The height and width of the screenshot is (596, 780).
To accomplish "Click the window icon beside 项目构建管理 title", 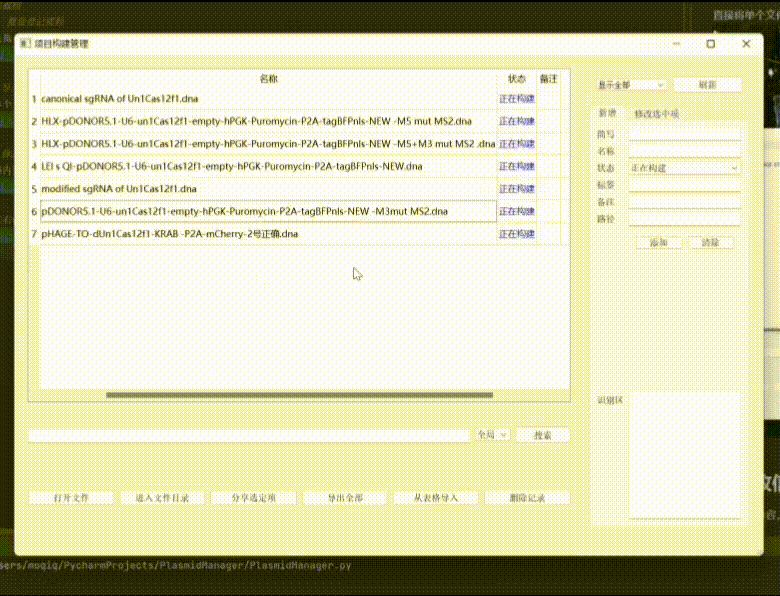I will (25, 44).
